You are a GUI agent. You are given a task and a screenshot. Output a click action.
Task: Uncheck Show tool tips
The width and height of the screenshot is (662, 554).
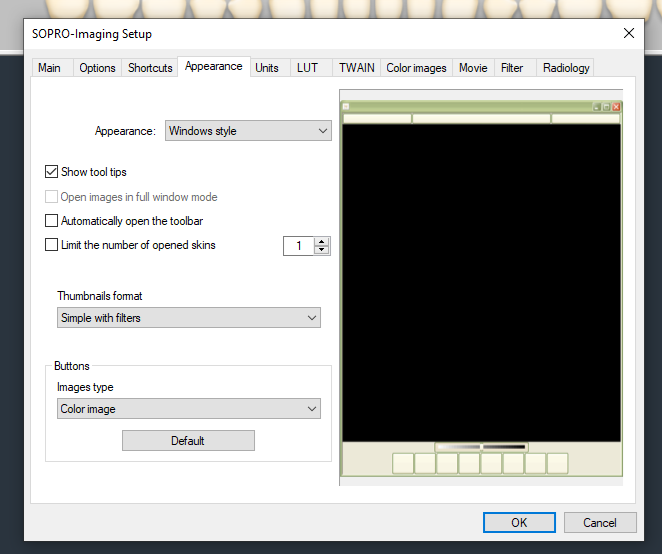[52, 172]
